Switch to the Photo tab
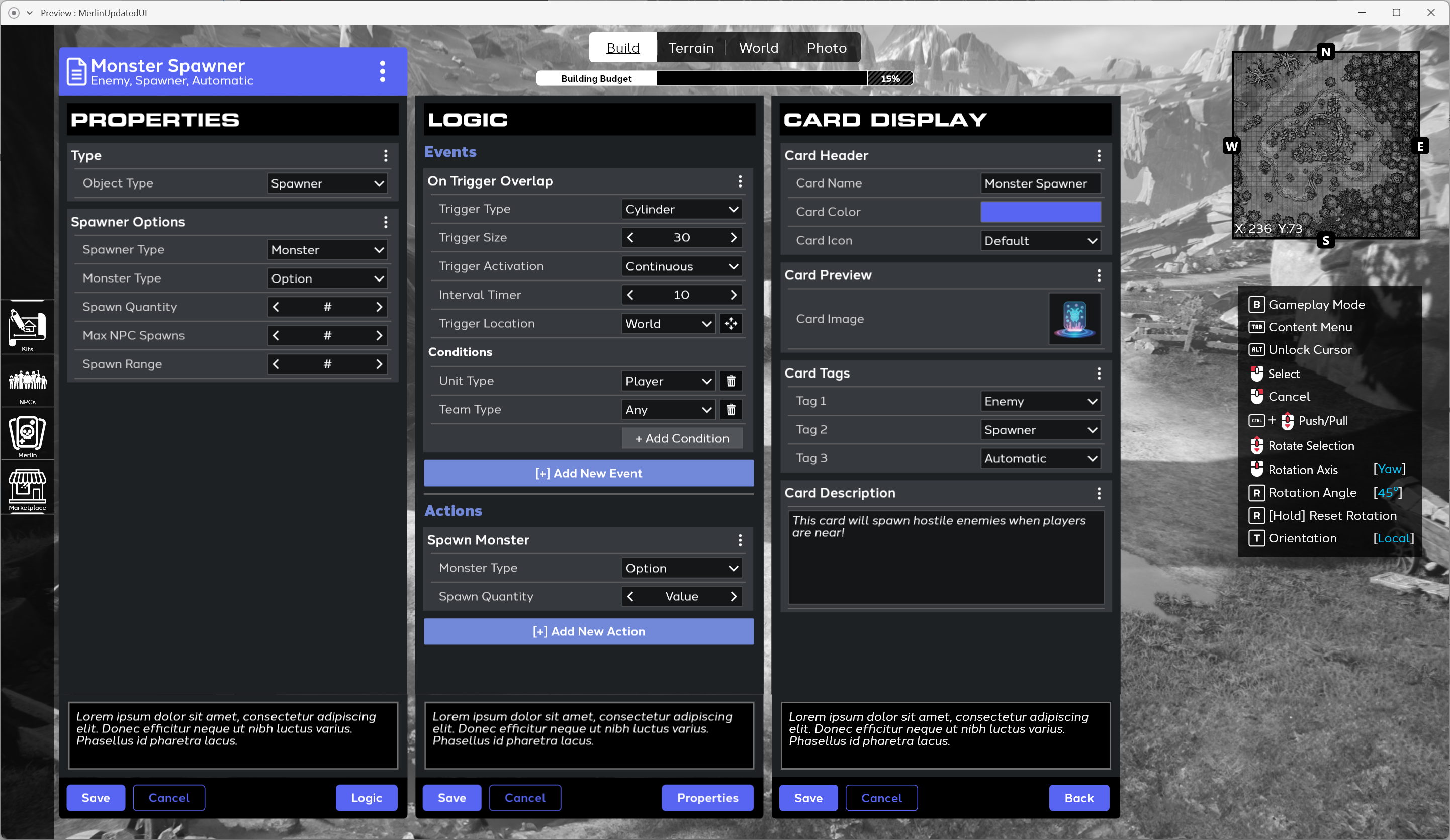 [x=826, y=48]
